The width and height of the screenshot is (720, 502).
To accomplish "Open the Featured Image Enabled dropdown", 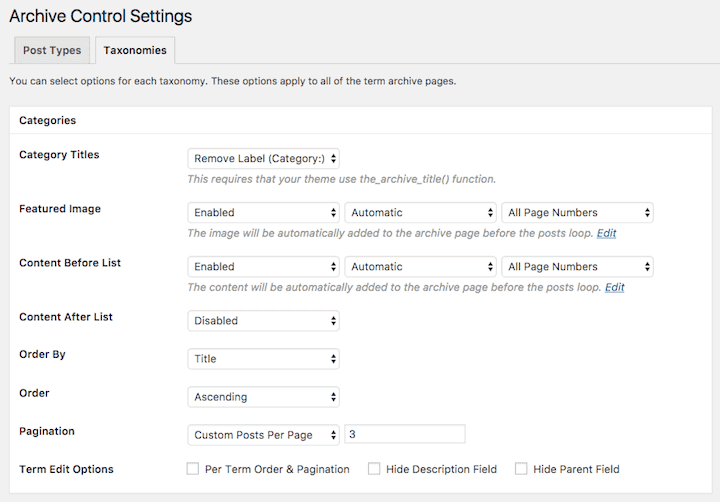I will point(264,213).
